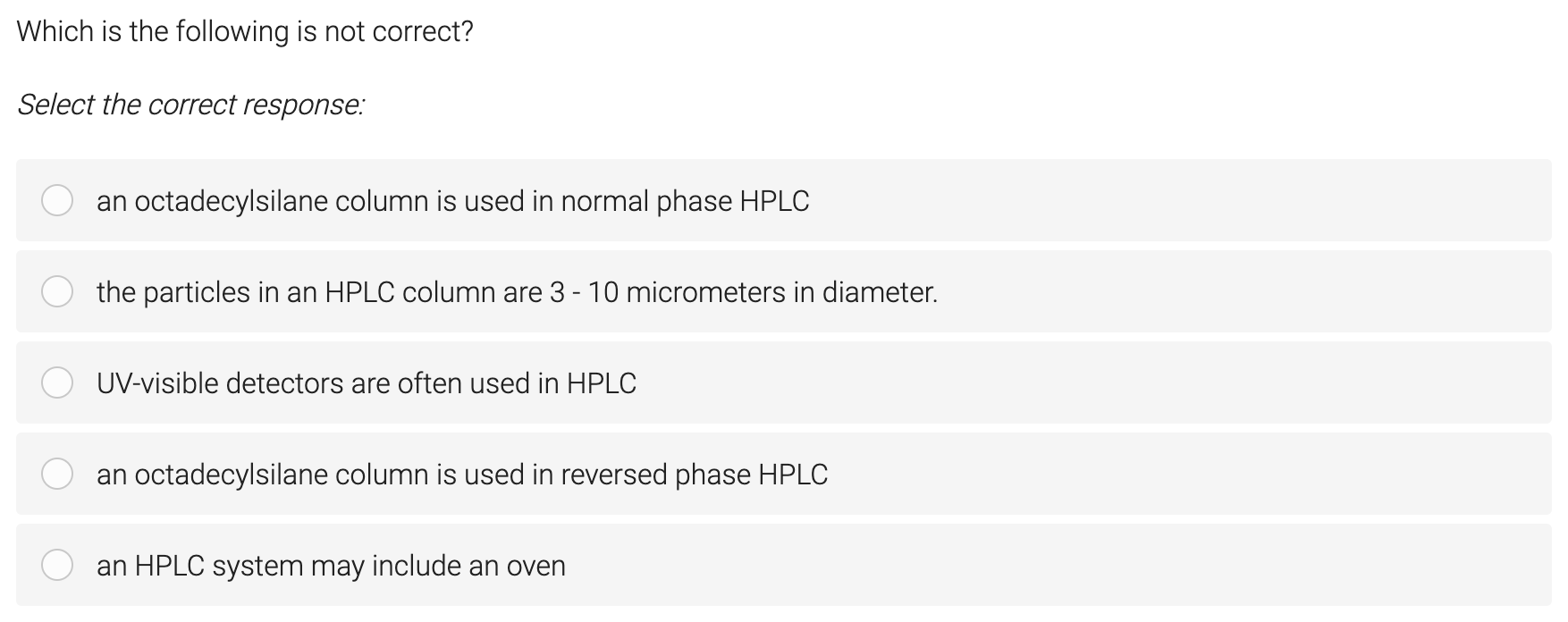Choose the answer mentioning UV-visible detectors

point(367,382)
